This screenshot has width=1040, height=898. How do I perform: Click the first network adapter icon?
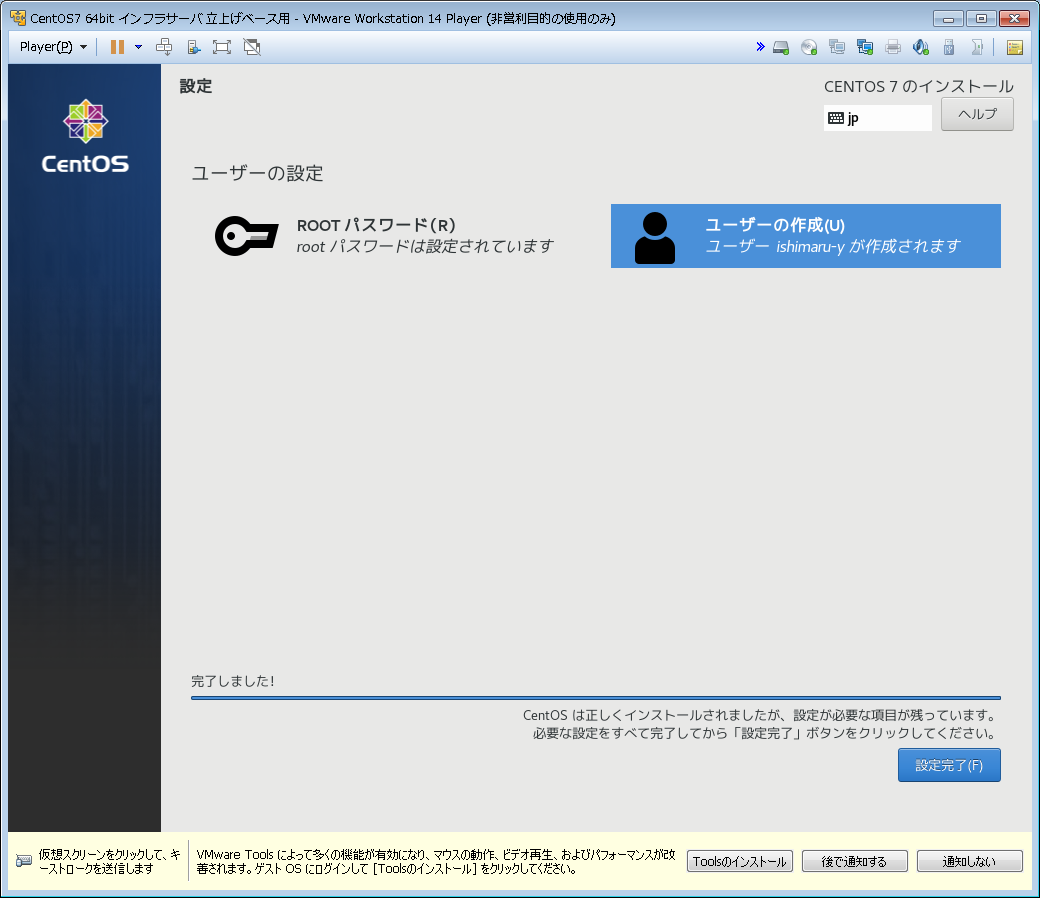pos(837,47)
